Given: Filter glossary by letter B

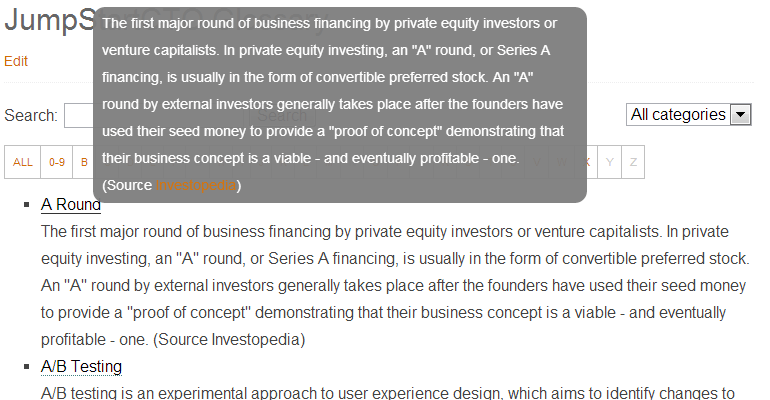Looking at the screenshot, I should (x=84, y=162).
